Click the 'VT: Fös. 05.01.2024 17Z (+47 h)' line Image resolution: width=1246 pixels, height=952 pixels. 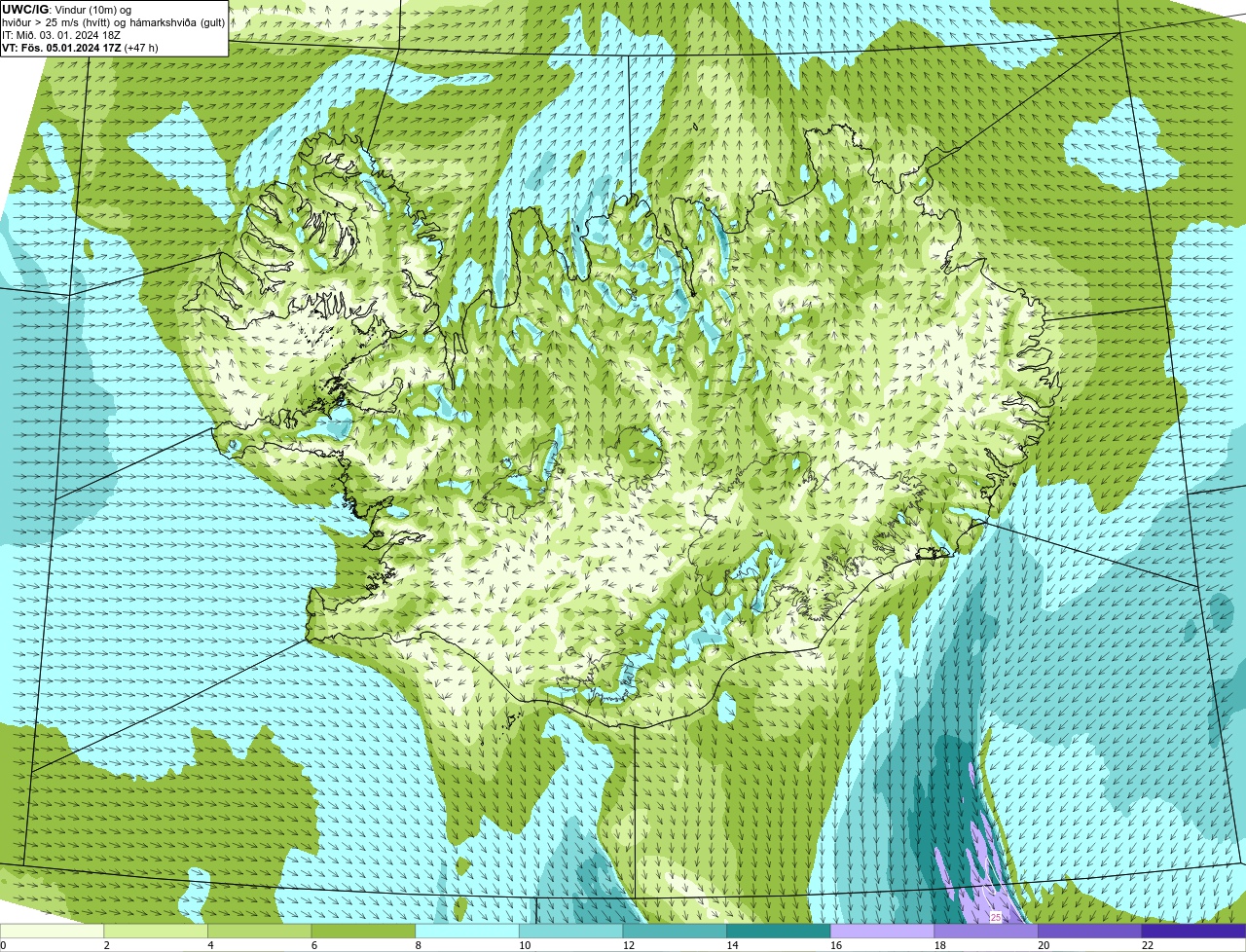(80, 47)
